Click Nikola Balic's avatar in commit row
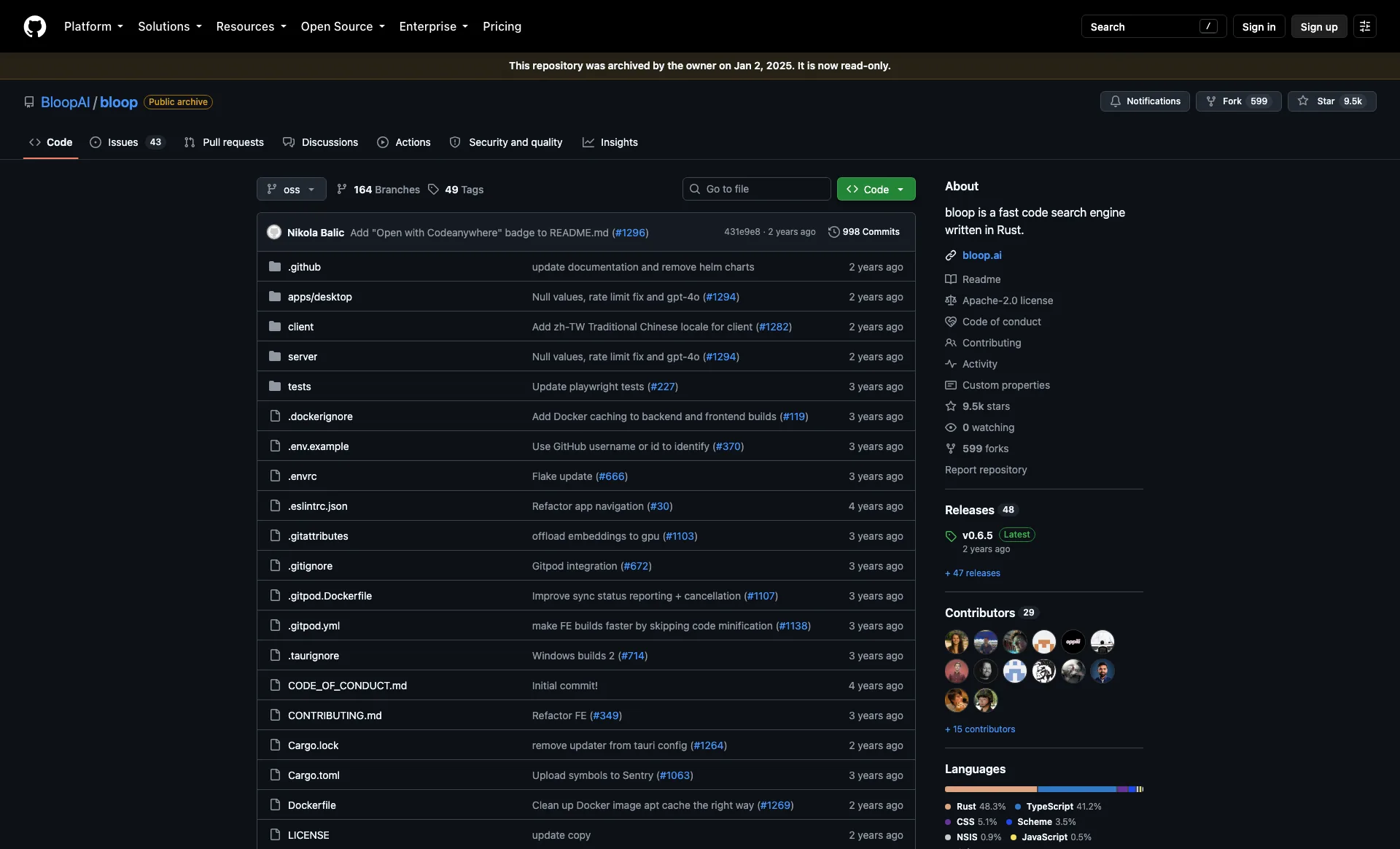 (x=274, y=232)
